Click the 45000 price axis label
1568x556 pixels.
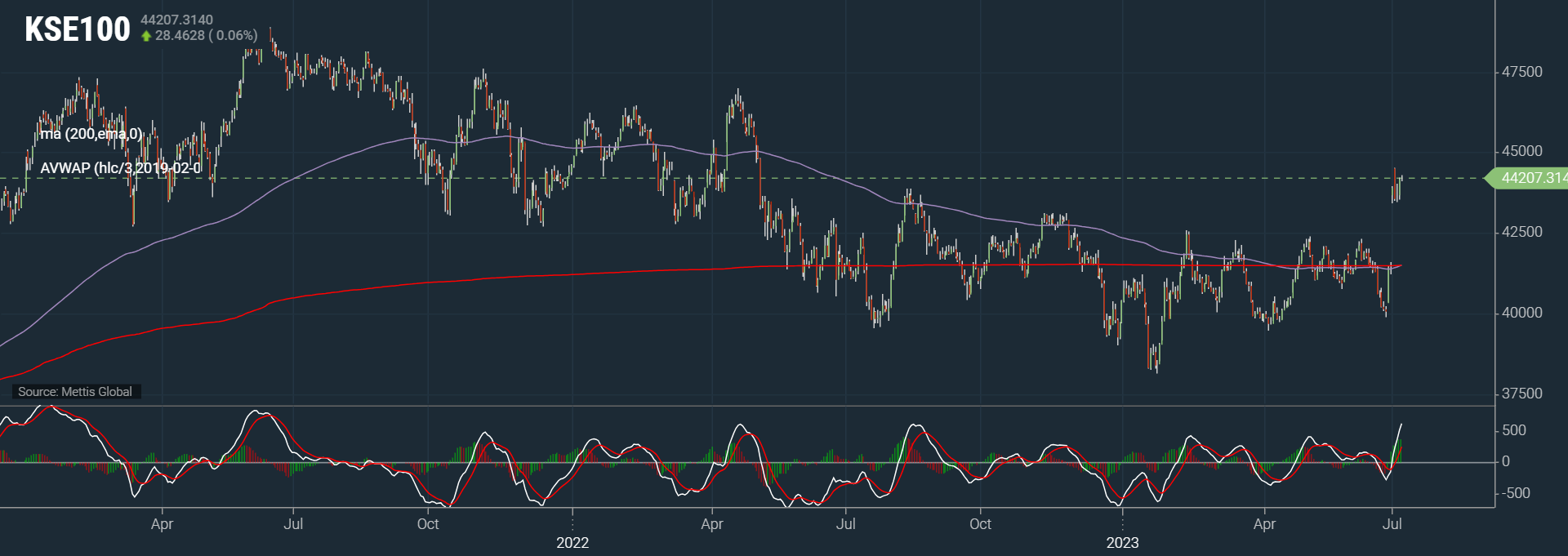tap(1522, 151)
